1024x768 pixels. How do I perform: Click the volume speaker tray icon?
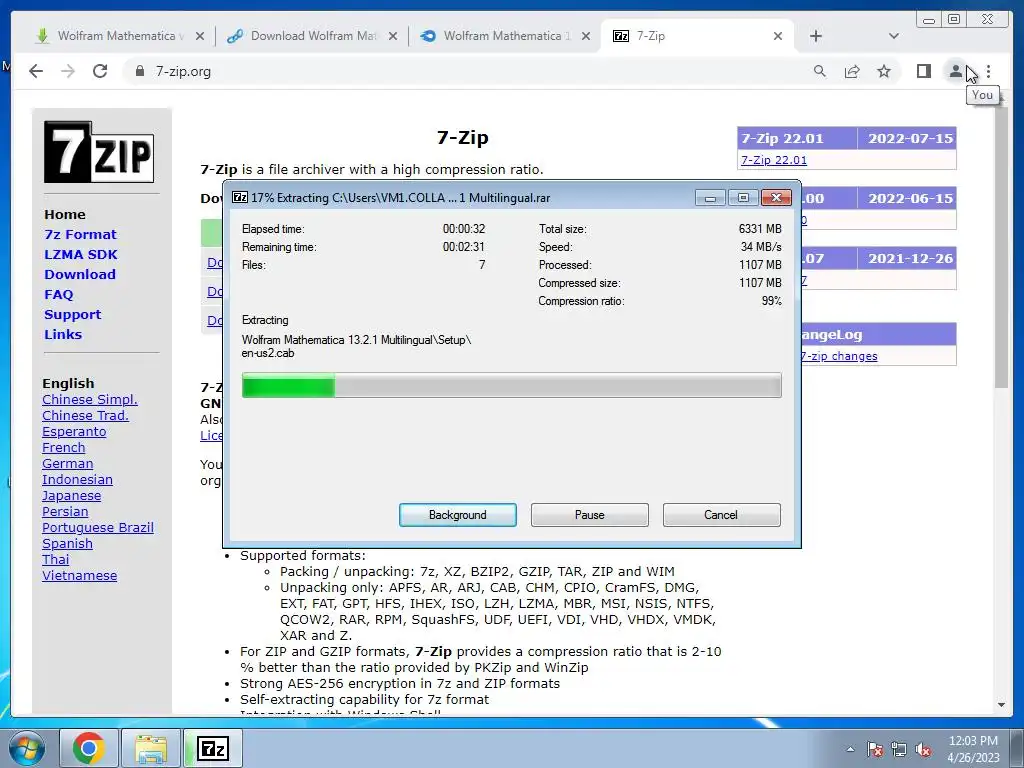pos(923,749)
